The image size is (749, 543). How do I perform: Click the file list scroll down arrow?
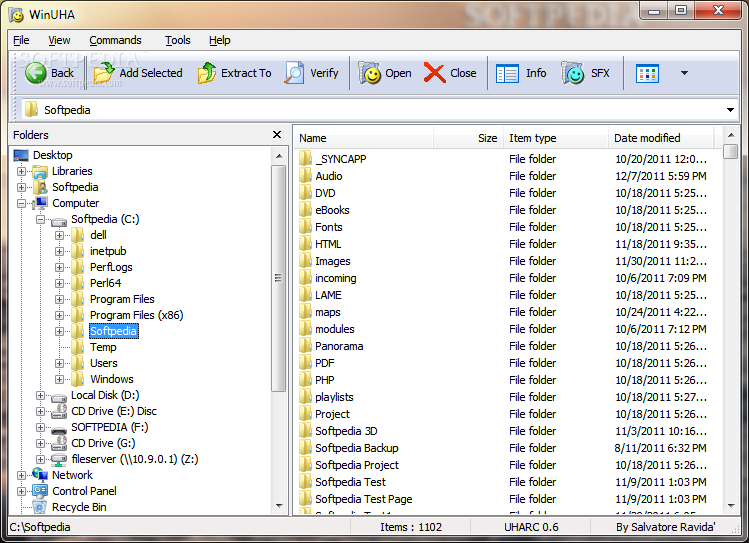731,506
